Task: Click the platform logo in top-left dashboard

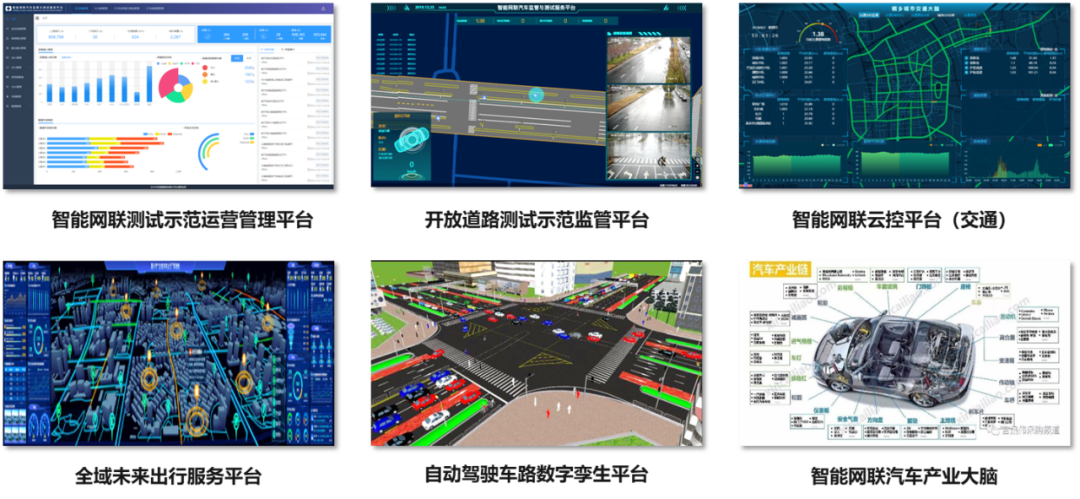Action: click(x=8, y=8)
